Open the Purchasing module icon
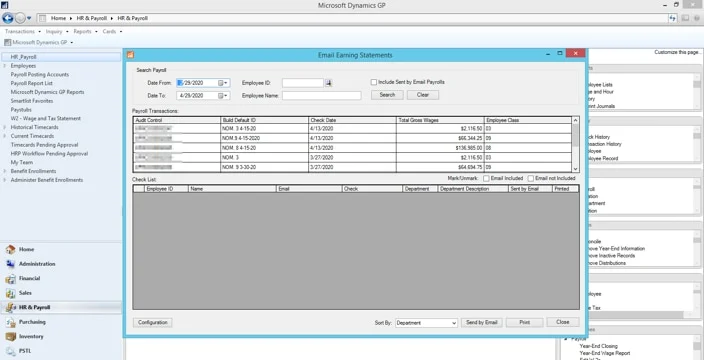 tap(11, 322)
